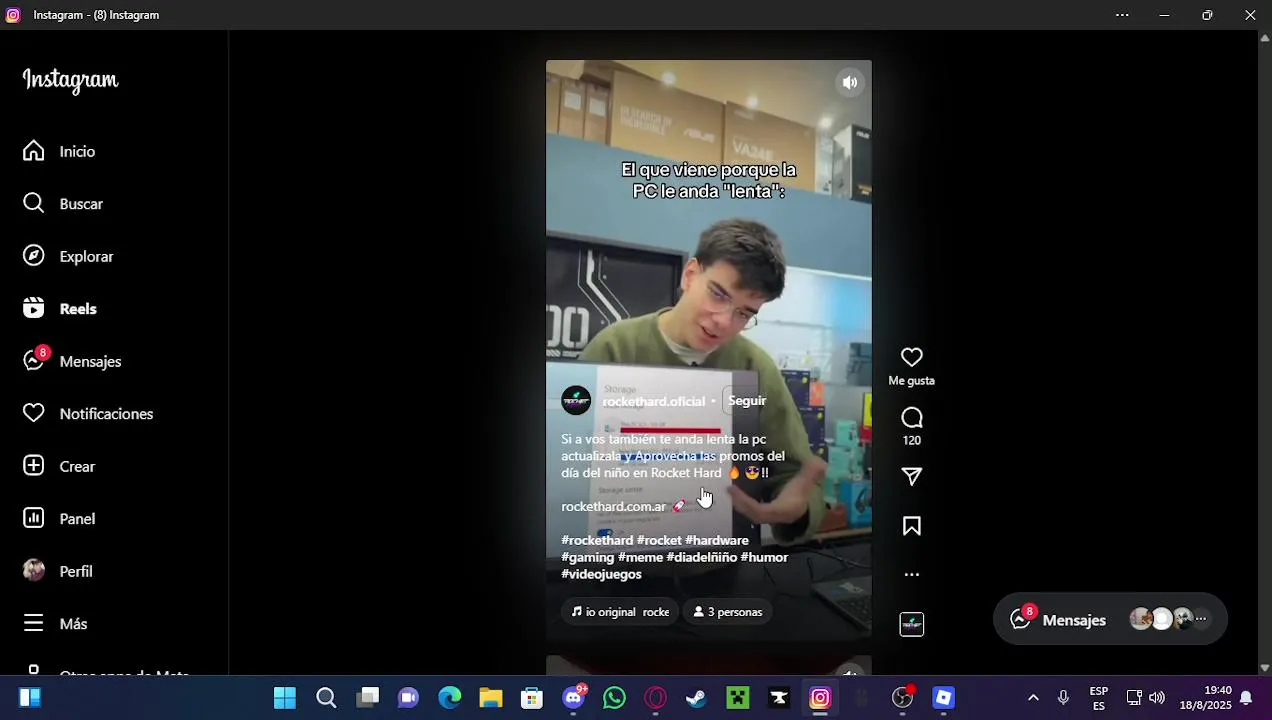Screen dimensions: 1272x720
Task: Click the avatars in the floating Mensajes pill
Action: (x=1168, y=619)
